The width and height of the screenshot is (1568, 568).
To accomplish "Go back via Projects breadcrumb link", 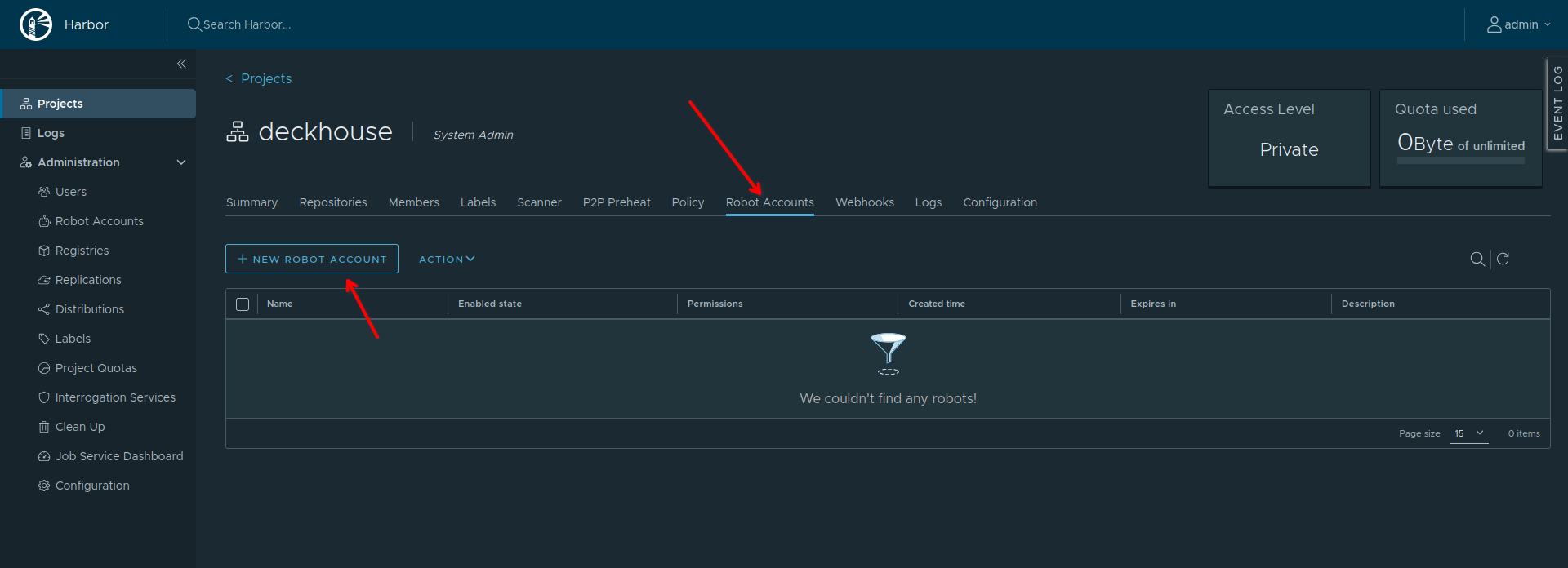I will [266, 78].
